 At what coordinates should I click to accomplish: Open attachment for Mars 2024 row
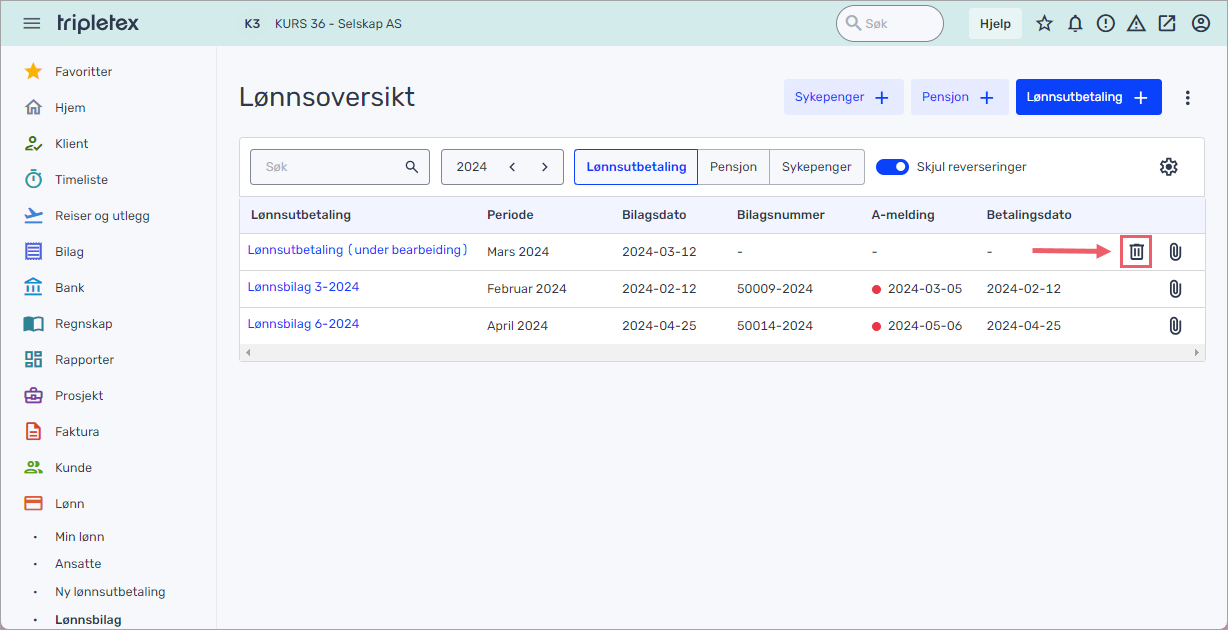(1175, 252)
